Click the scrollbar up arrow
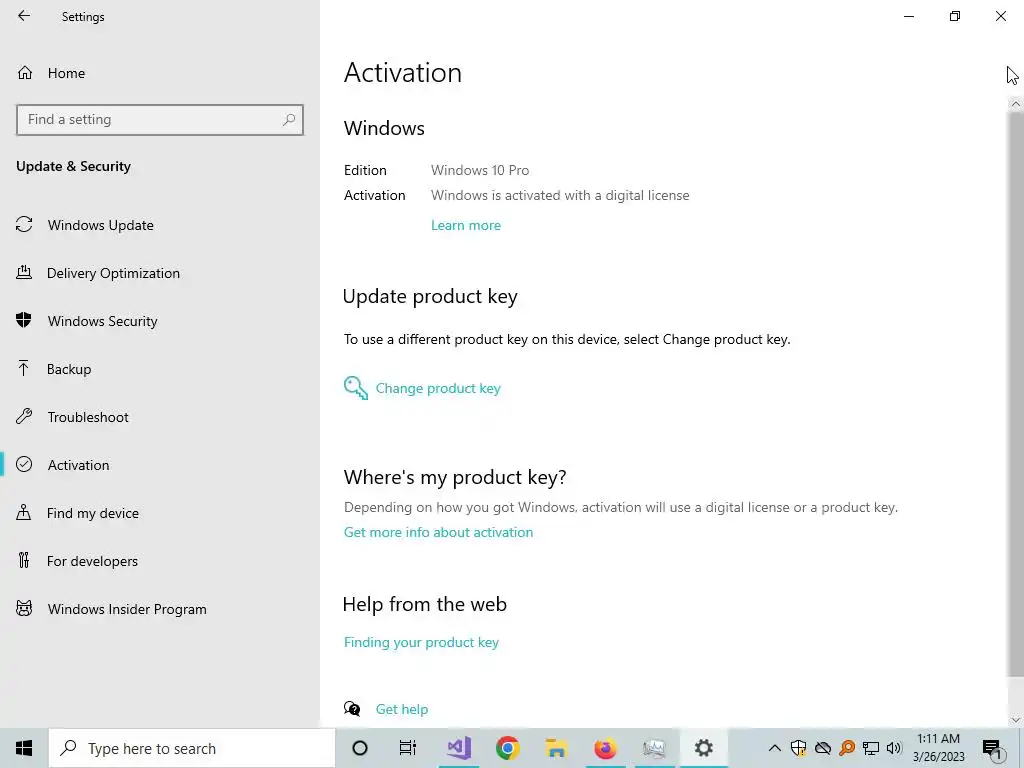The height and width of the screenshot is (768, 1024). (1015, 104)
